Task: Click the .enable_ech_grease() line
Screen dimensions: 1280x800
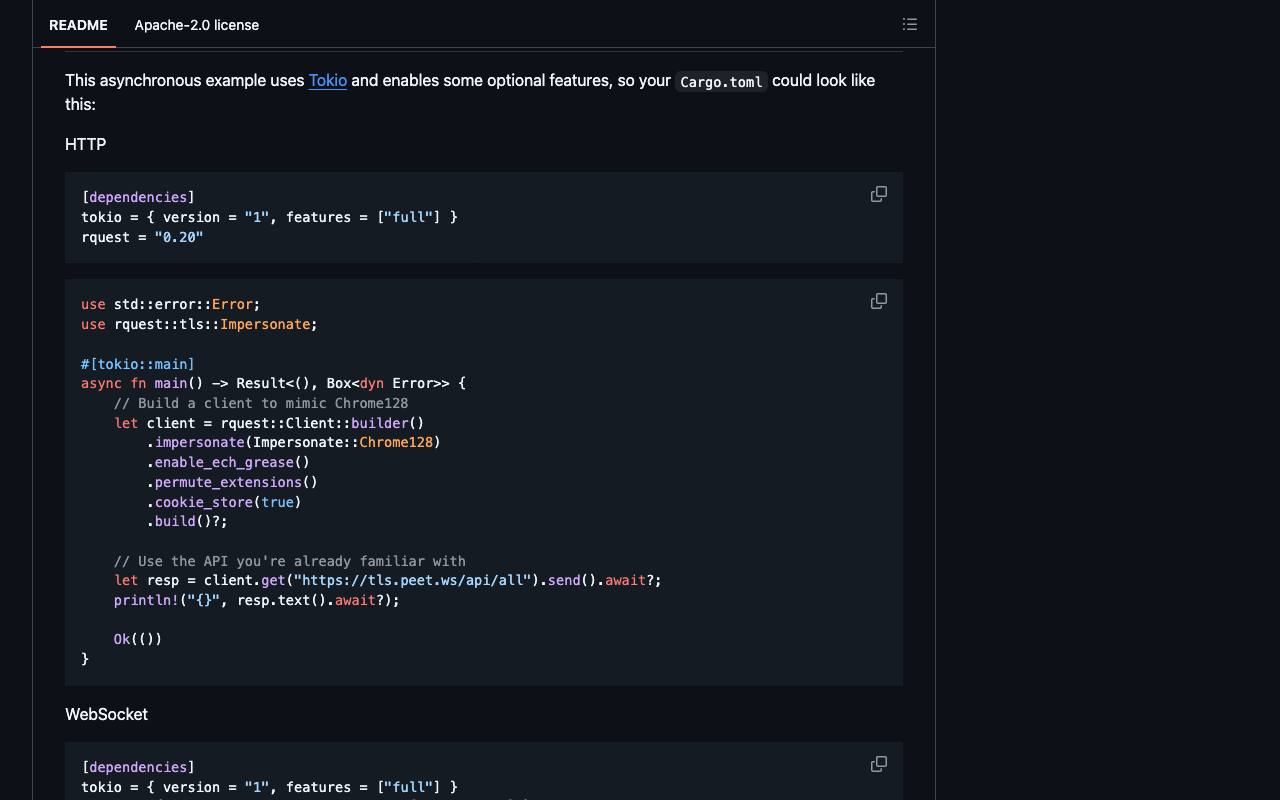Action: (x=228, y=462)
